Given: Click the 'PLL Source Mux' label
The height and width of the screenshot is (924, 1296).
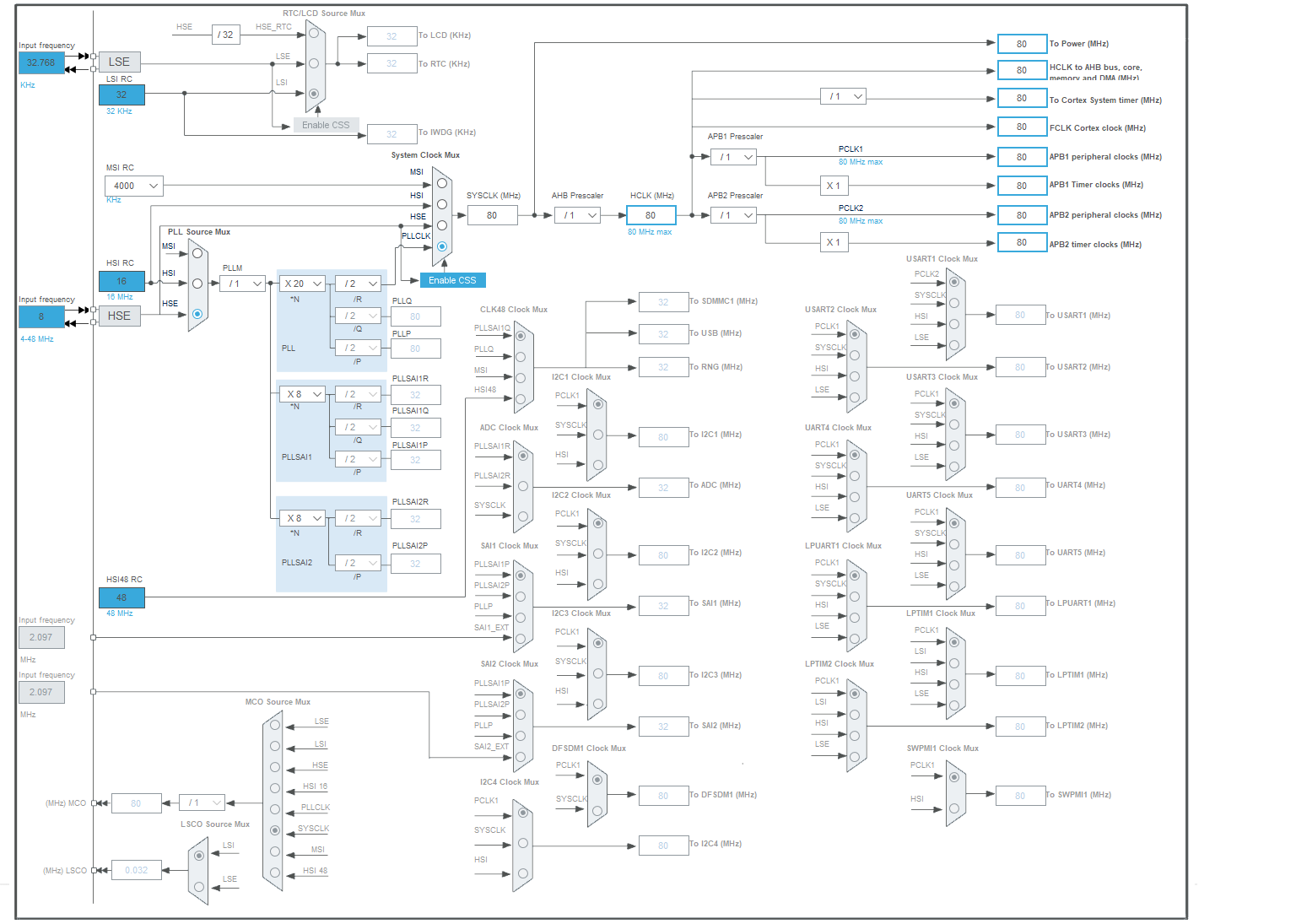Looking at the screenshot, I should (198, 232).
